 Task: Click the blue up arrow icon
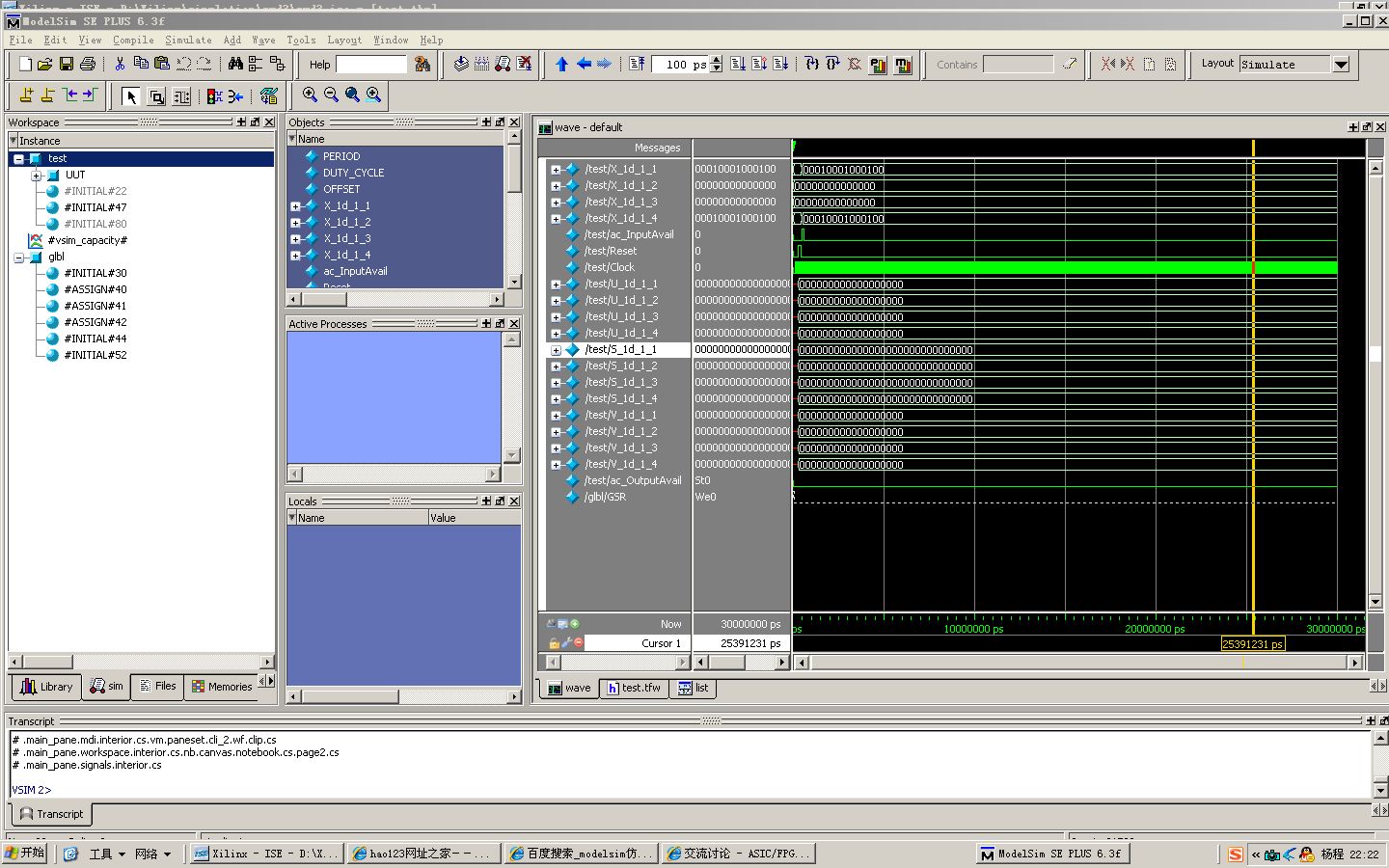[562, 65]
